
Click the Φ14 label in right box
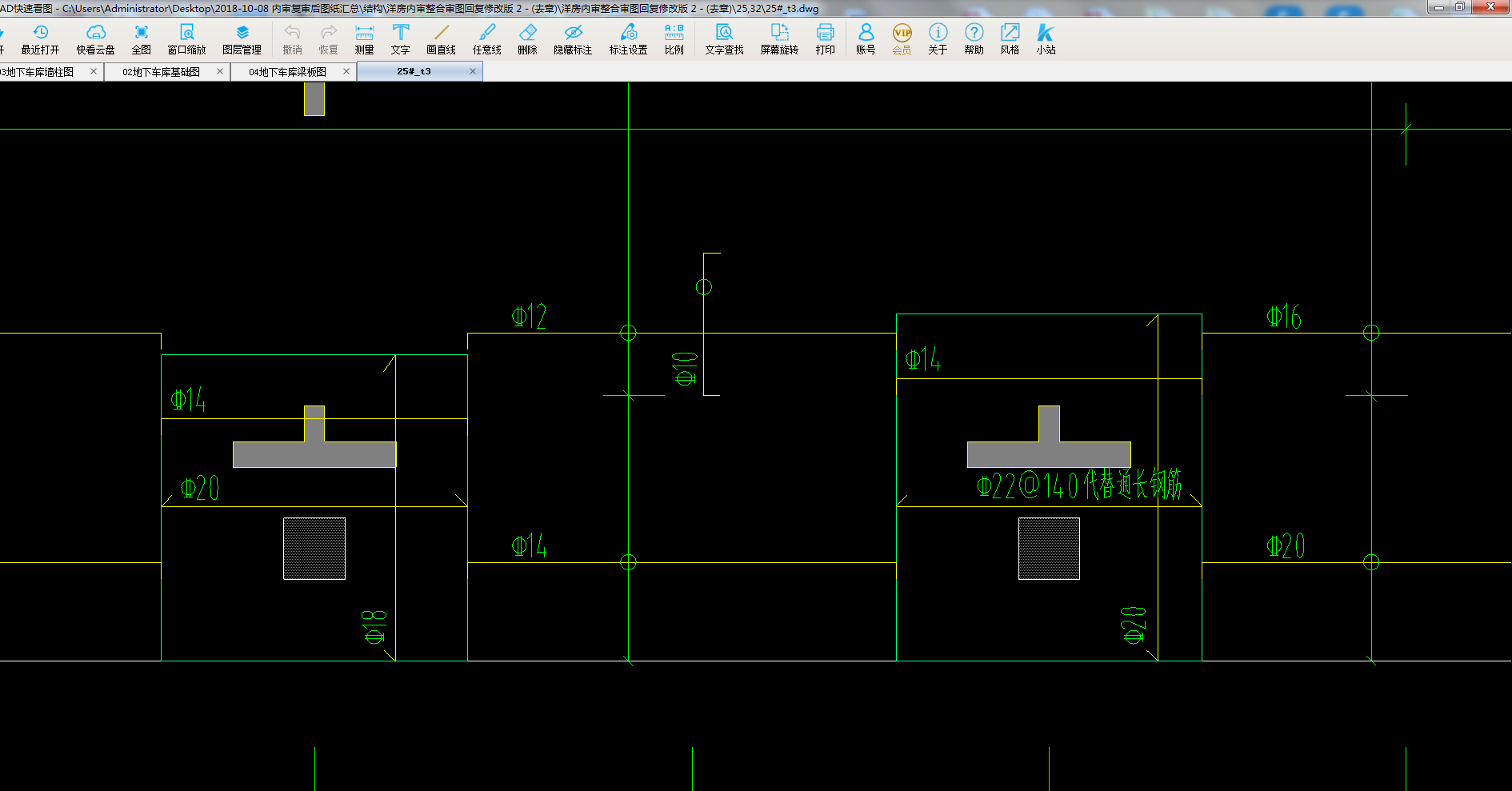point(923,359)
